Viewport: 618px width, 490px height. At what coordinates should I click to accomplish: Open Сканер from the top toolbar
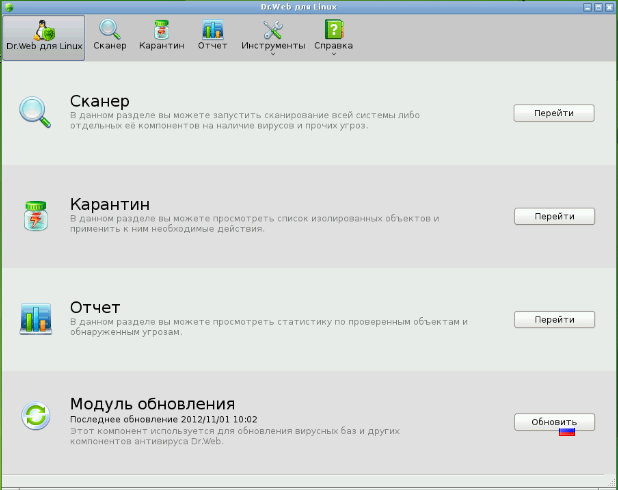[x=110, y=35]
